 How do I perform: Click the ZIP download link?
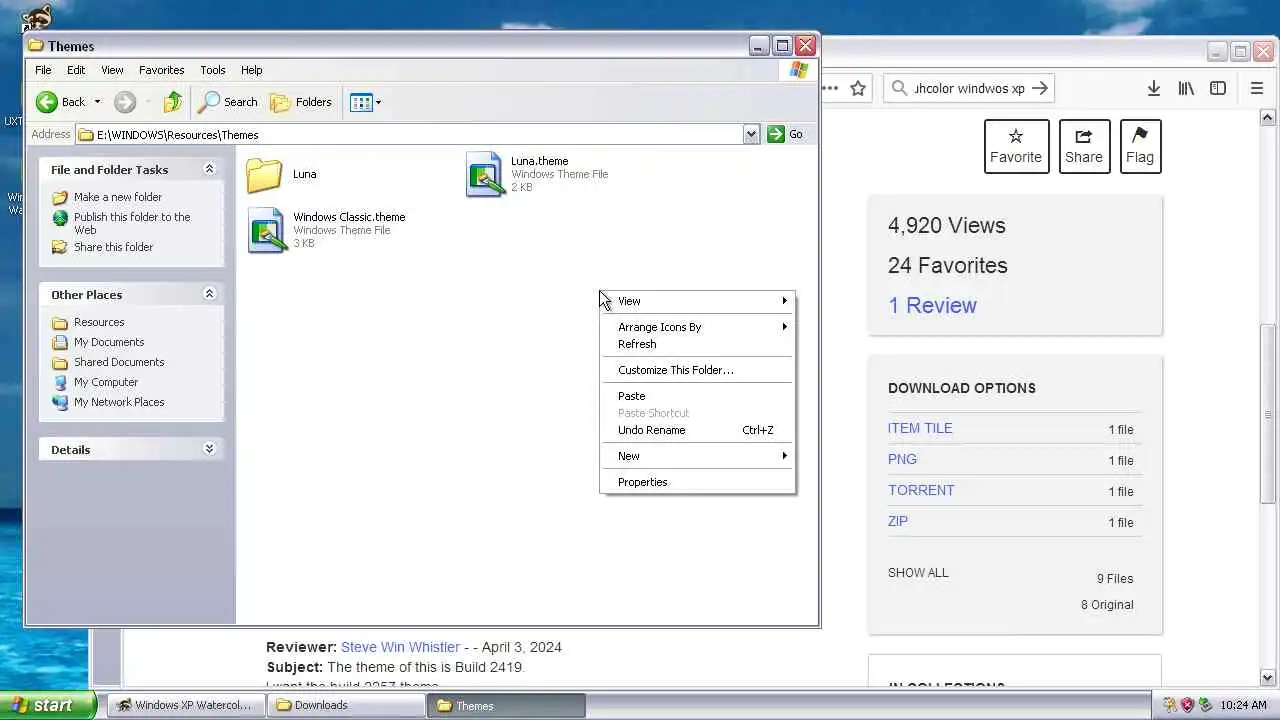coord(898,521)
